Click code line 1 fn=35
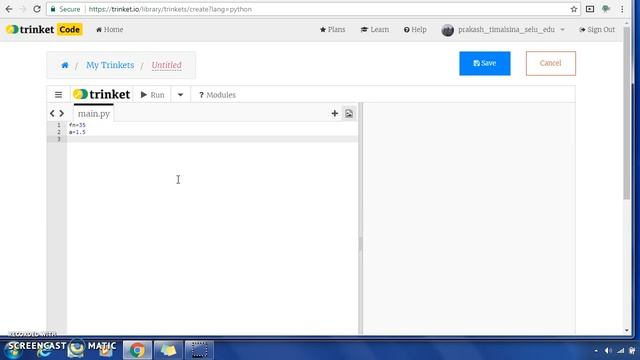The image size is (640, 360). click(x=77, y=125)
